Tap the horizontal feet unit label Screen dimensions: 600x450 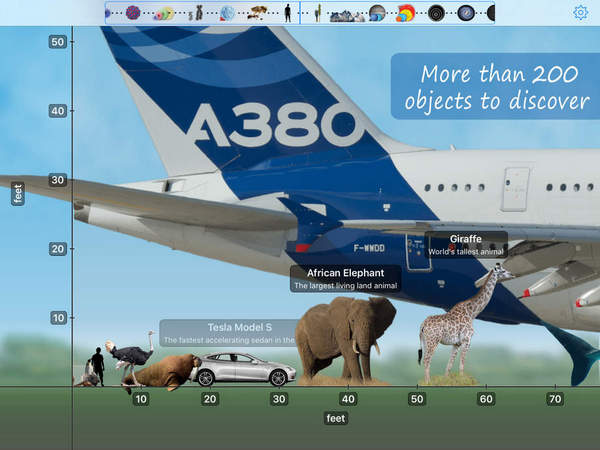(x=336, y=418)
